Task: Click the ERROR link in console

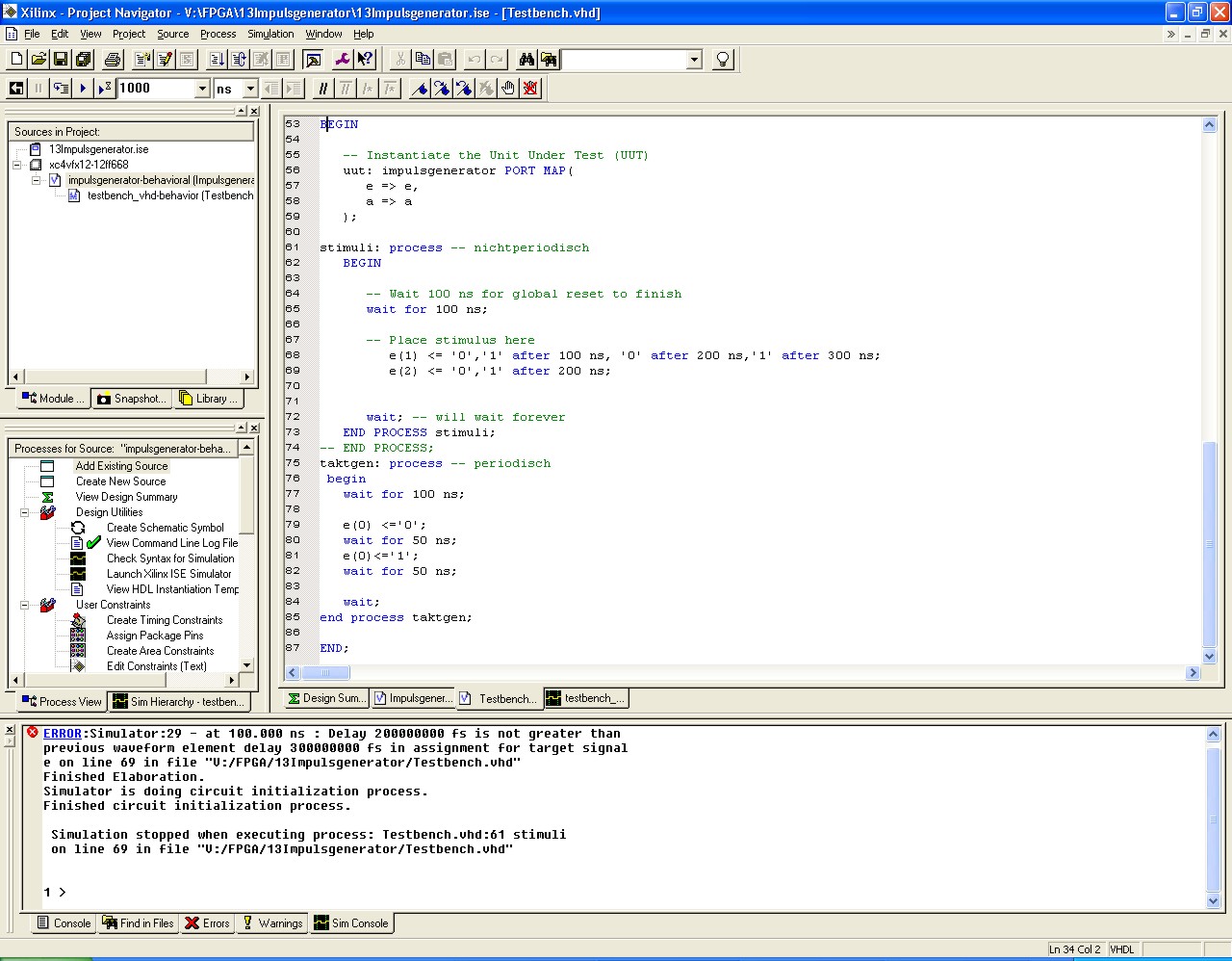Action: click(63, 734)
